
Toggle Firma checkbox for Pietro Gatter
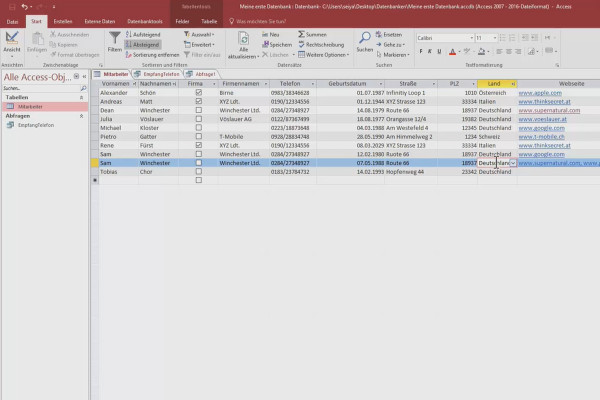199,136
